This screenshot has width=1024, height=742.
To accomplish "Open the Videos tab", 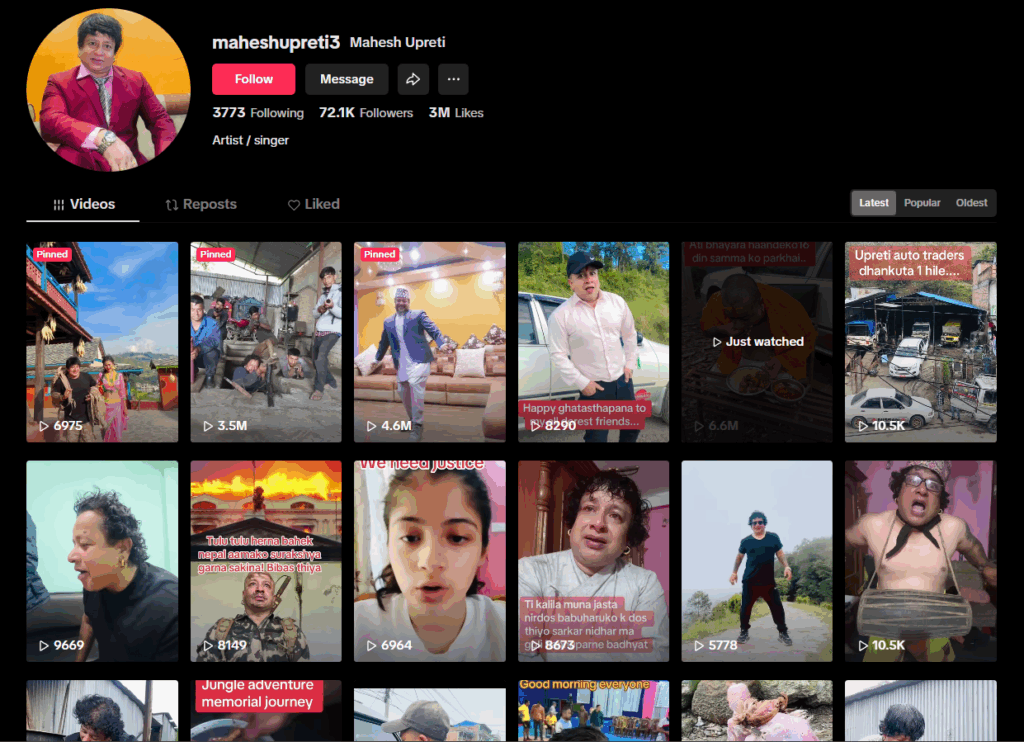I will pyautogui.click(x=83, y=204).
